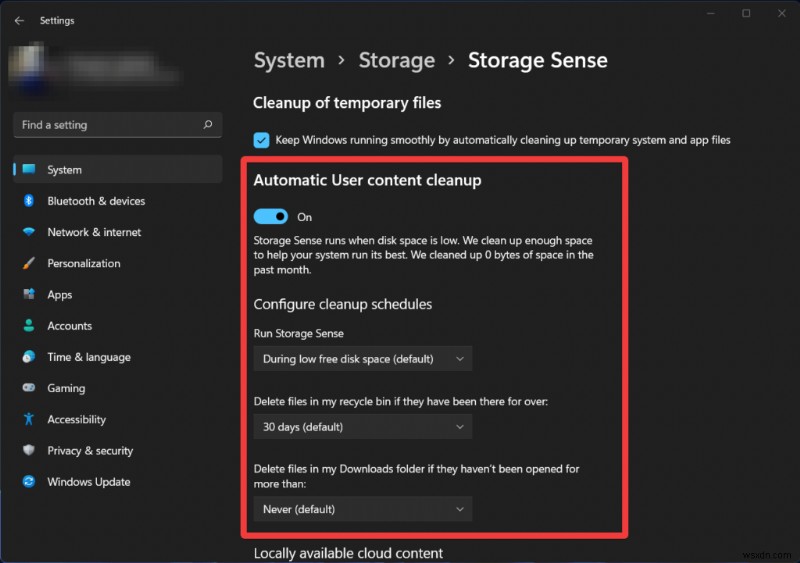Open the Run Storage Sense dropdown
The height and width of the screenshot is (563, 800).
coord(363,359)
